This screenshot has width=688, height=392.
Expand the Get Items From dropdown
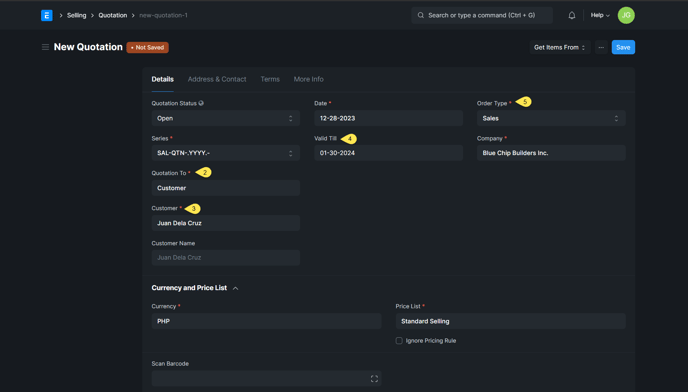click(x=559, y=47)
